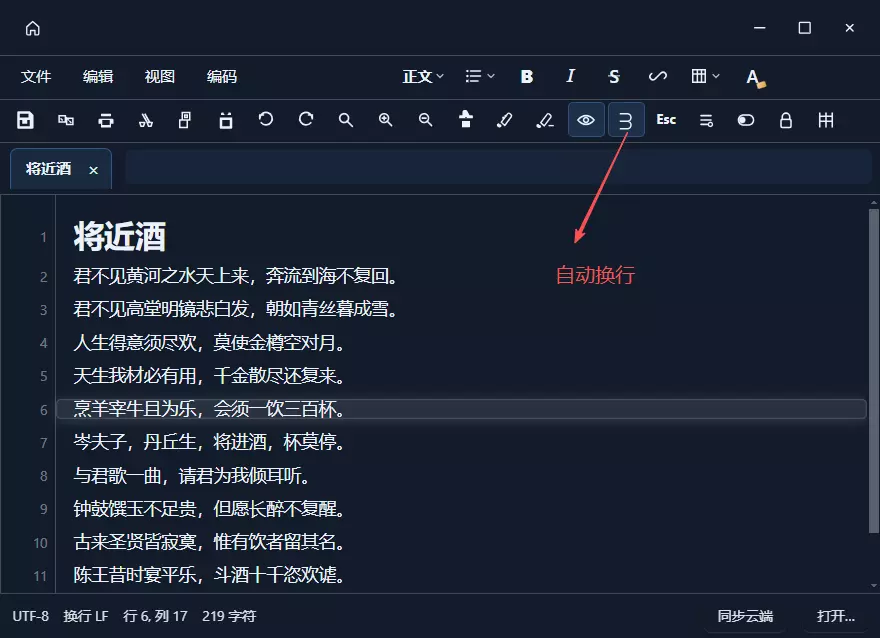Click the save (floppy disk) icon

point(25,120)
